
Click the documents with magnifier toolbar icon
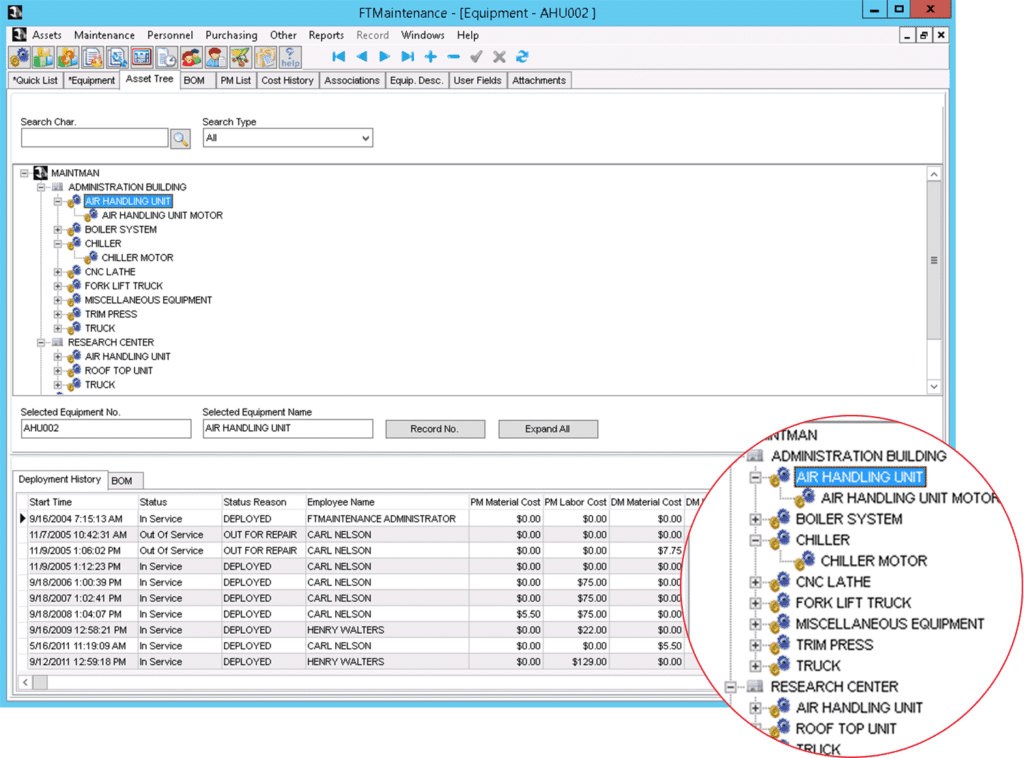[x=118, y=57]
